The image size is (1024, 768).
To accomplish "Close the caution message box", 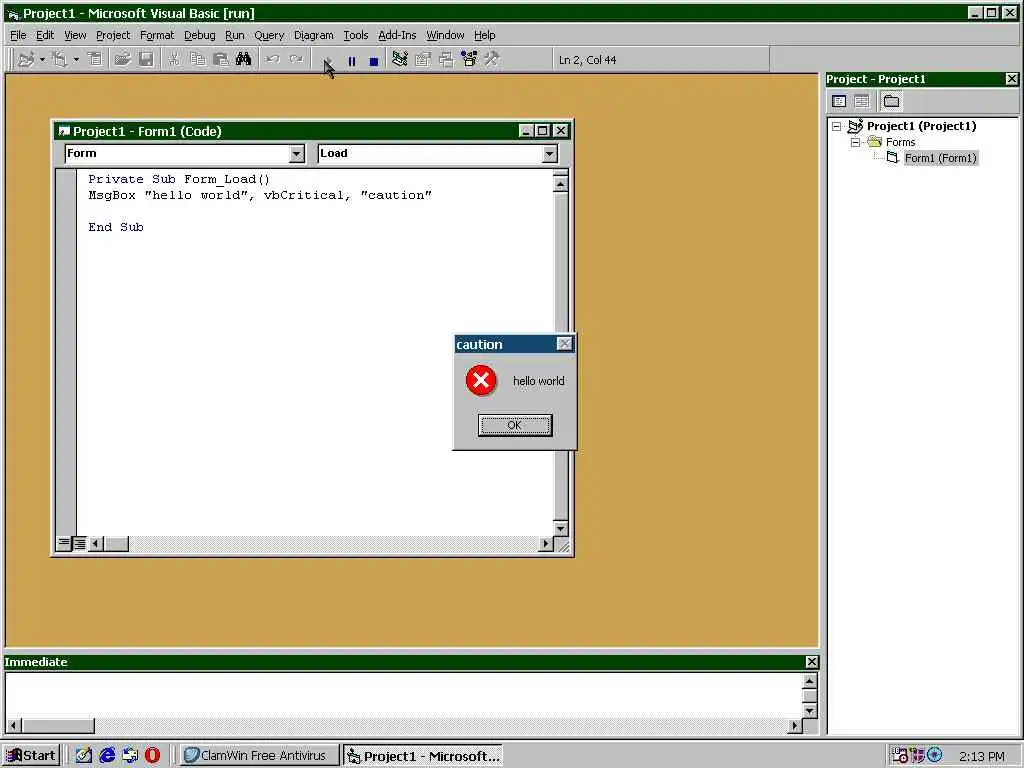I will 565,344.
